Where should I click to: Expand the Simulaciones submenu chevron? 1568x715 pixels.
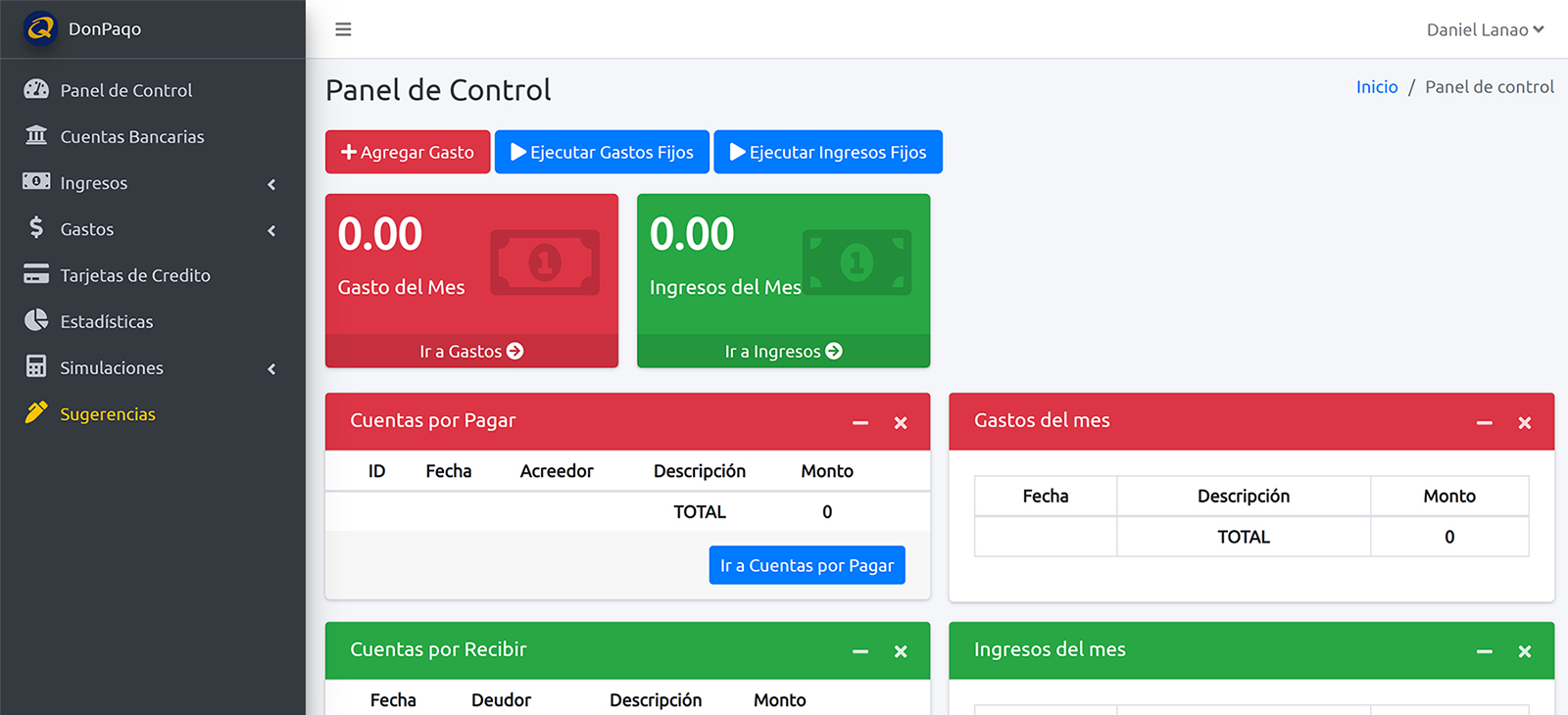coord(271,369)
